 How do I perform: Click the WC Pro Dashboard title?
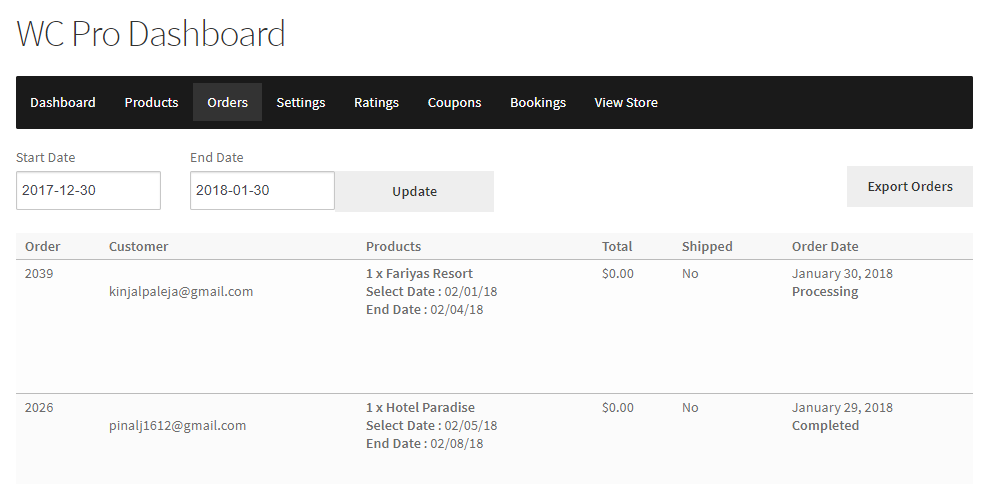[x=151, y=34]
